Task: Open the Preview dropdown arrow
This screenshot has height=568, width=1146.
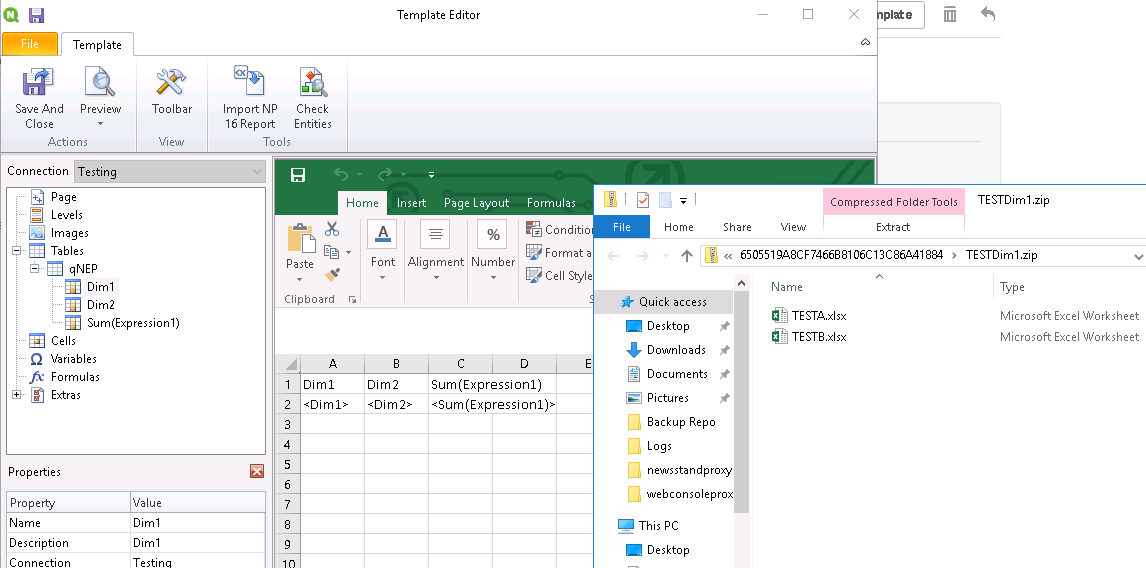Action: [100, 124]
